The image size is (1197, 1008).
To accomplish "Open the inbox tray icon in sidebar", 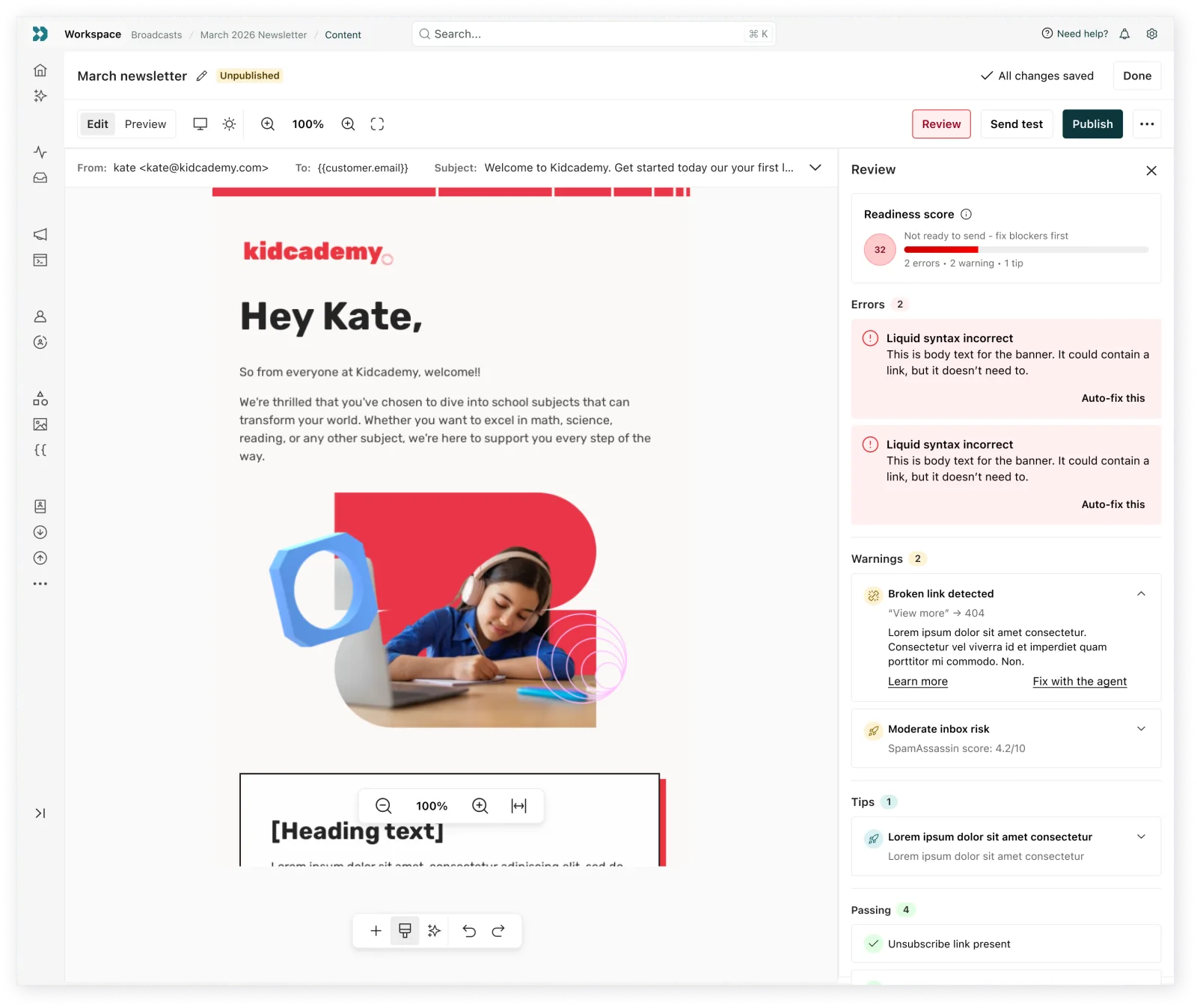I will (x=40, y=178).
